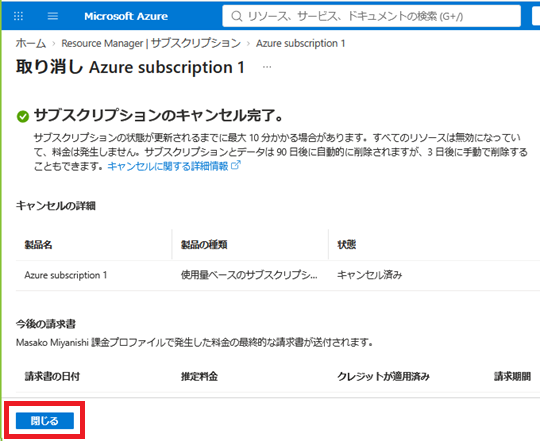Open the Azure portal waffle grid icon
The image size is (540, 441).
point(18,16)
